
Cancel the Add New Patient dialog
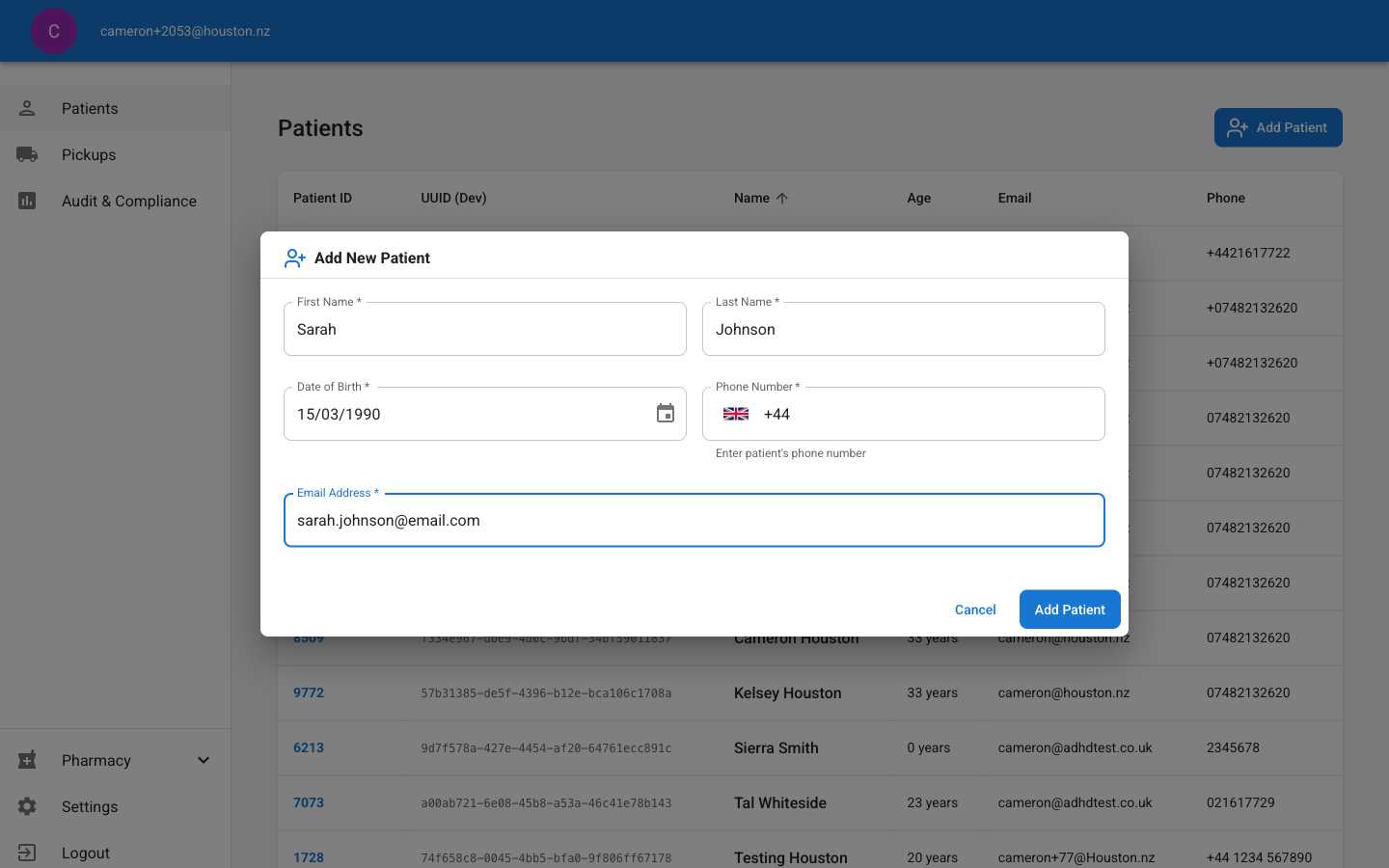(x=975, y=610)
